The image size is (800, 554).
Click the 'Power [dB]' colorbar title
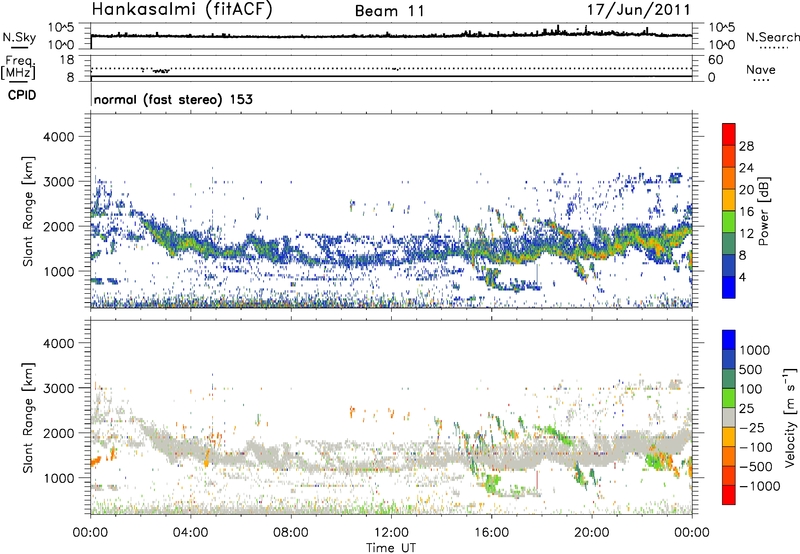(x=763, y=211)
